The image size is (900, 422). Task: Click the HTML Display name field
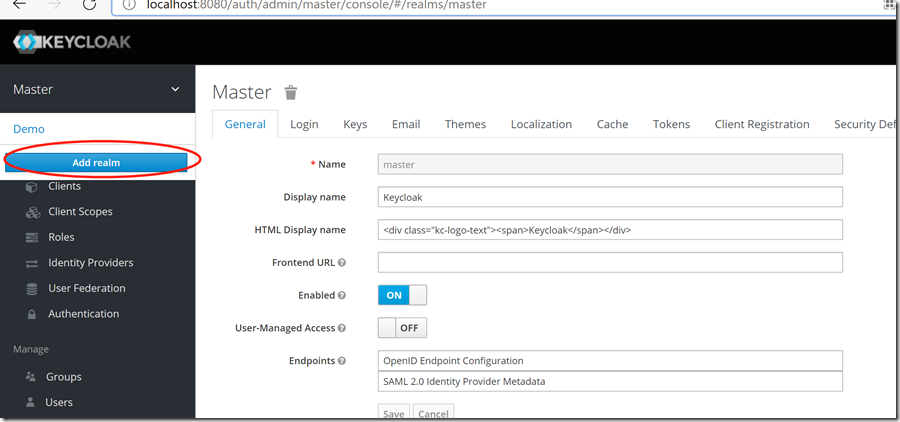coord(610,230)
